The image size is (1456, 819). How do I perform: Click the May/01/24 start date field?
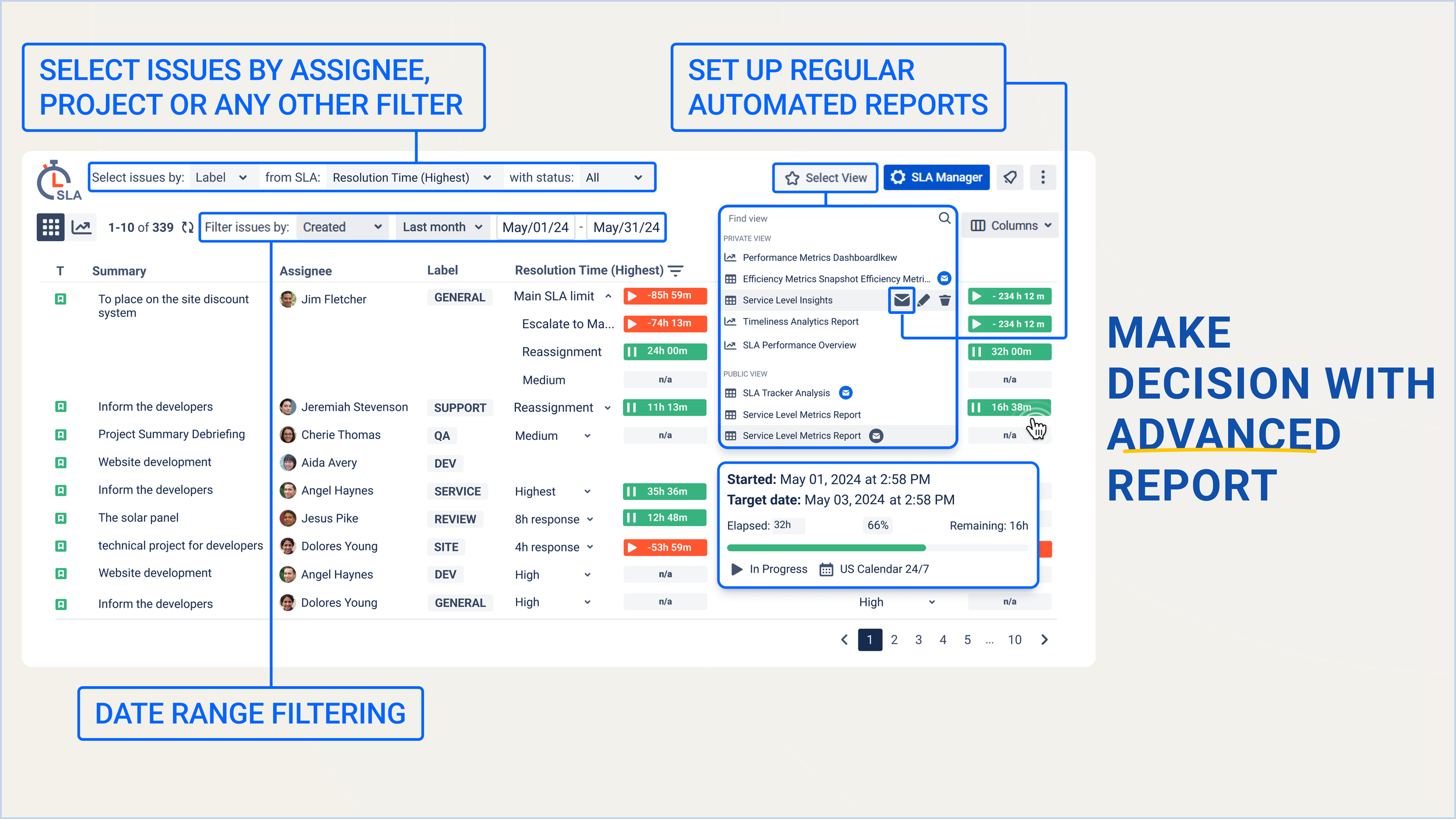tap(535, 227)
